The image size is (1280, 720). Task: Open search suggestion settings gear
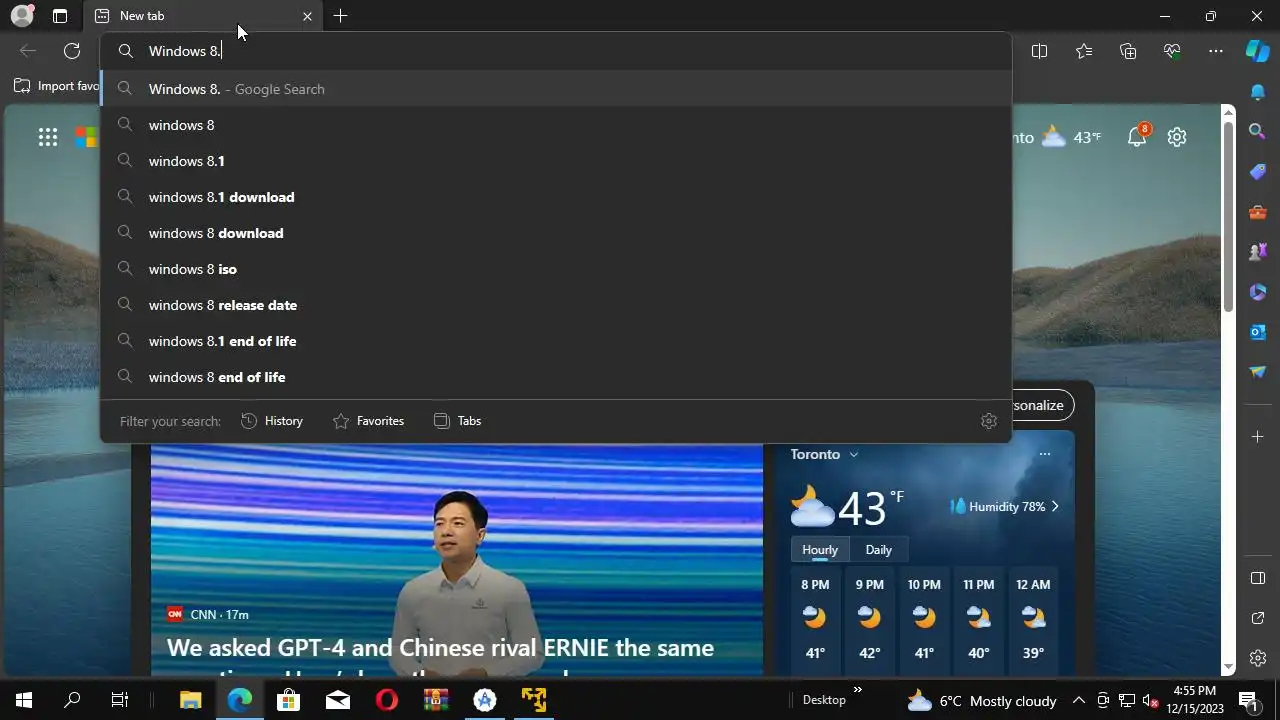tap(989, 421)
